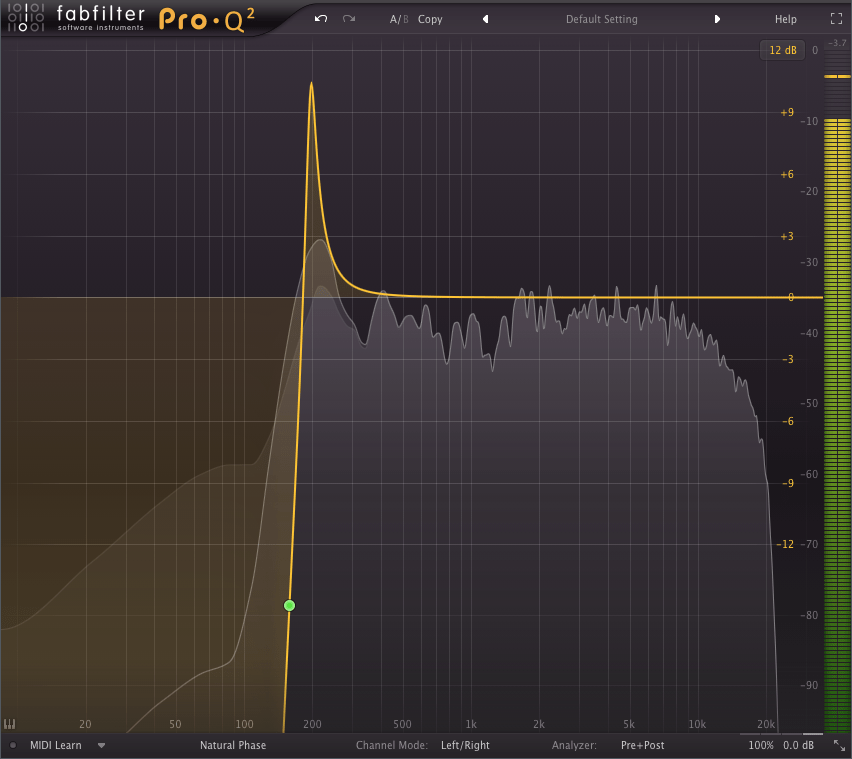
Task: Click the Pro-Q 2 product title
Action: click(206, 20)
